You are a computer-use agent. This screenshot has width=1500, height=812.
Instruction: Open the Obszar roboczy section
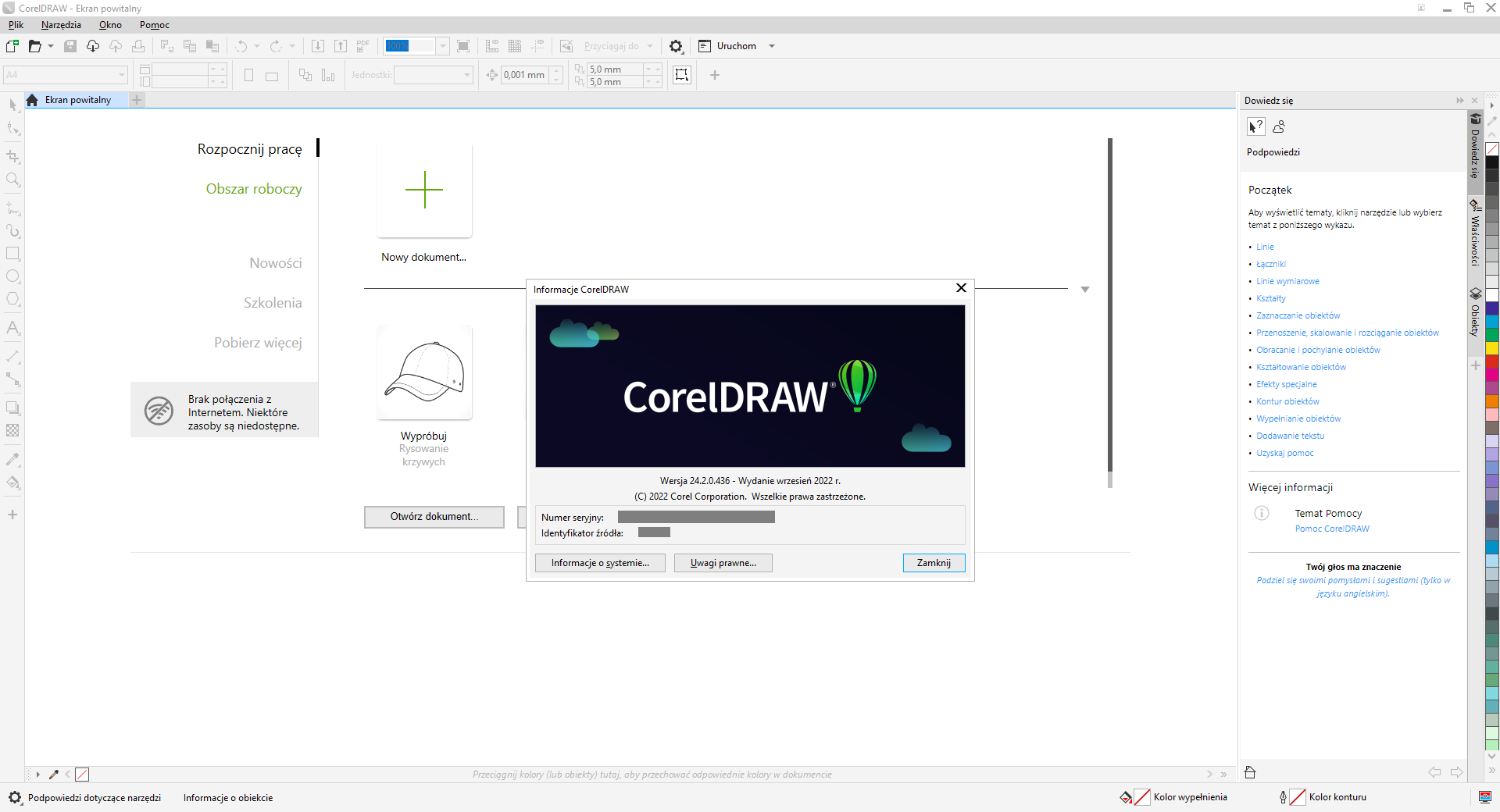click(x=254, y=189)
